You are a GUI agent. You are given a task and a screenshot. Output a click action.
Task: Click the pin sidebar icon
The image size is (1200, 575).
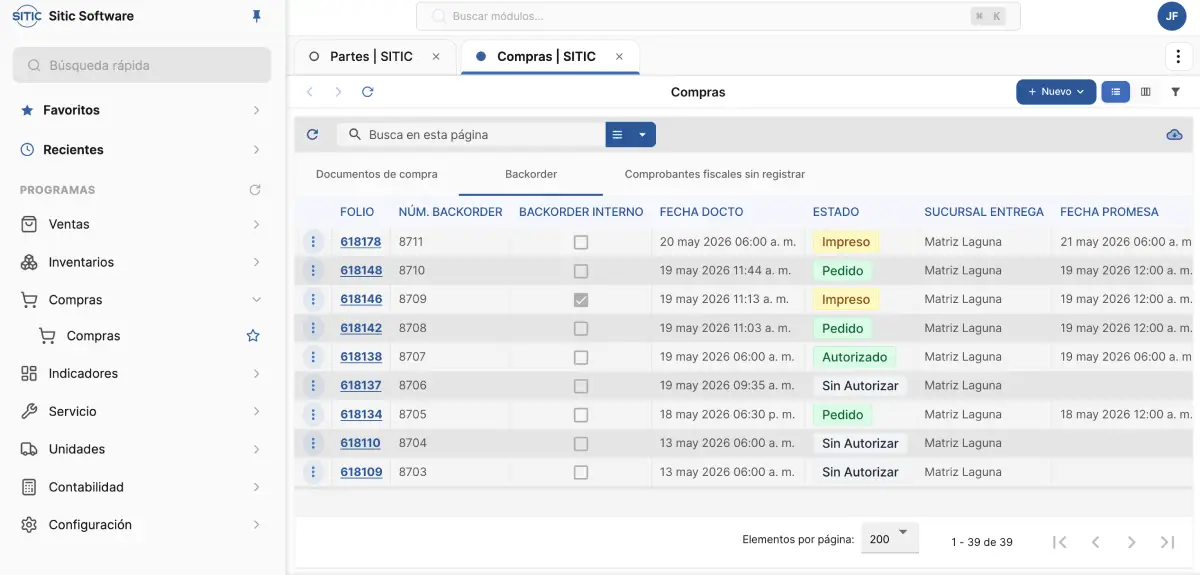coord(257,16)
